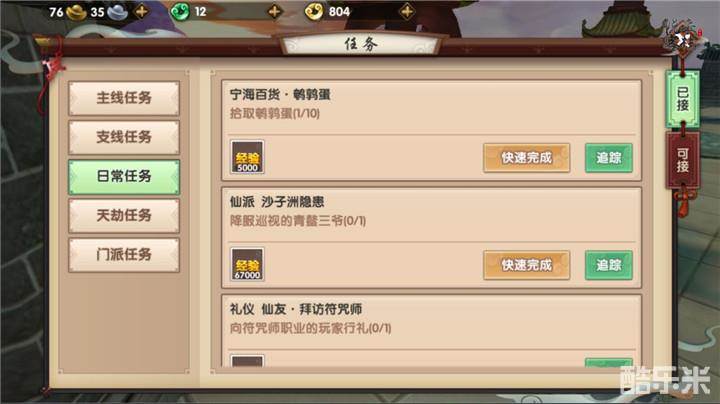This screenshot has width=720, height=404.
Task: Select 主线任务 main quest category
Action: point(124,98)
